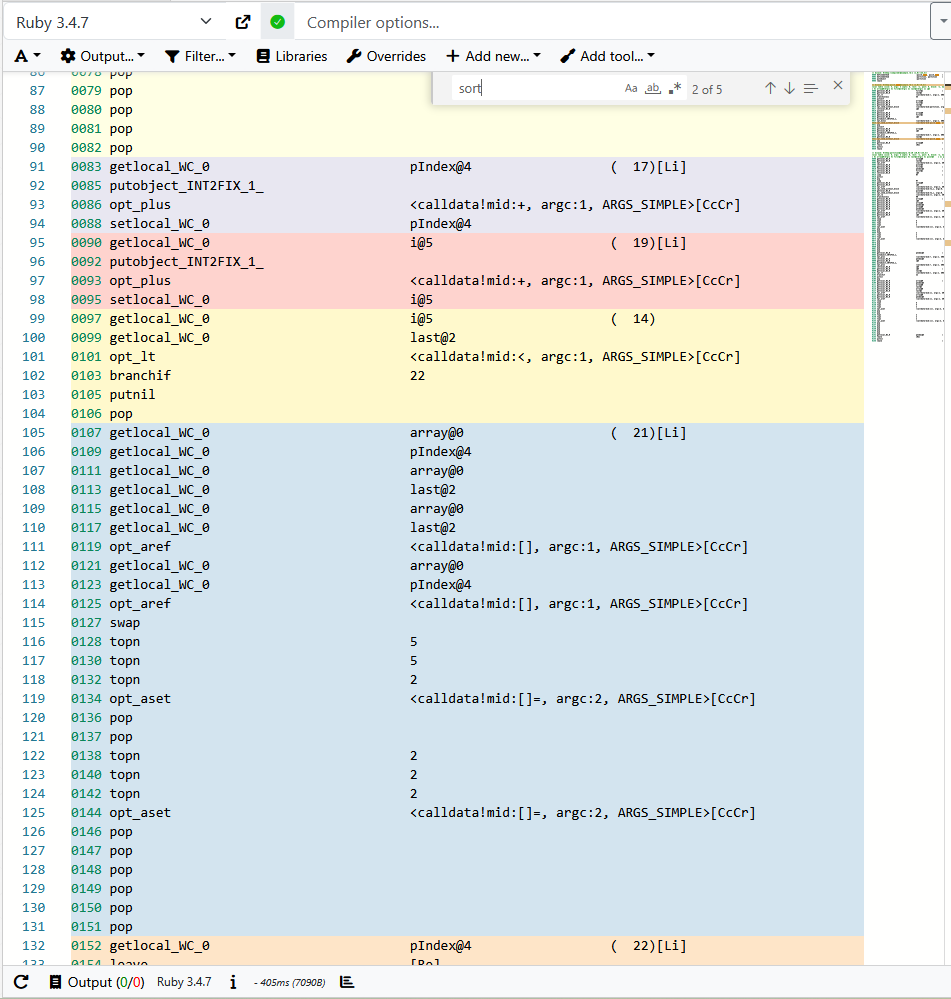Toggle whole word matching for search

tap(653, 88)
